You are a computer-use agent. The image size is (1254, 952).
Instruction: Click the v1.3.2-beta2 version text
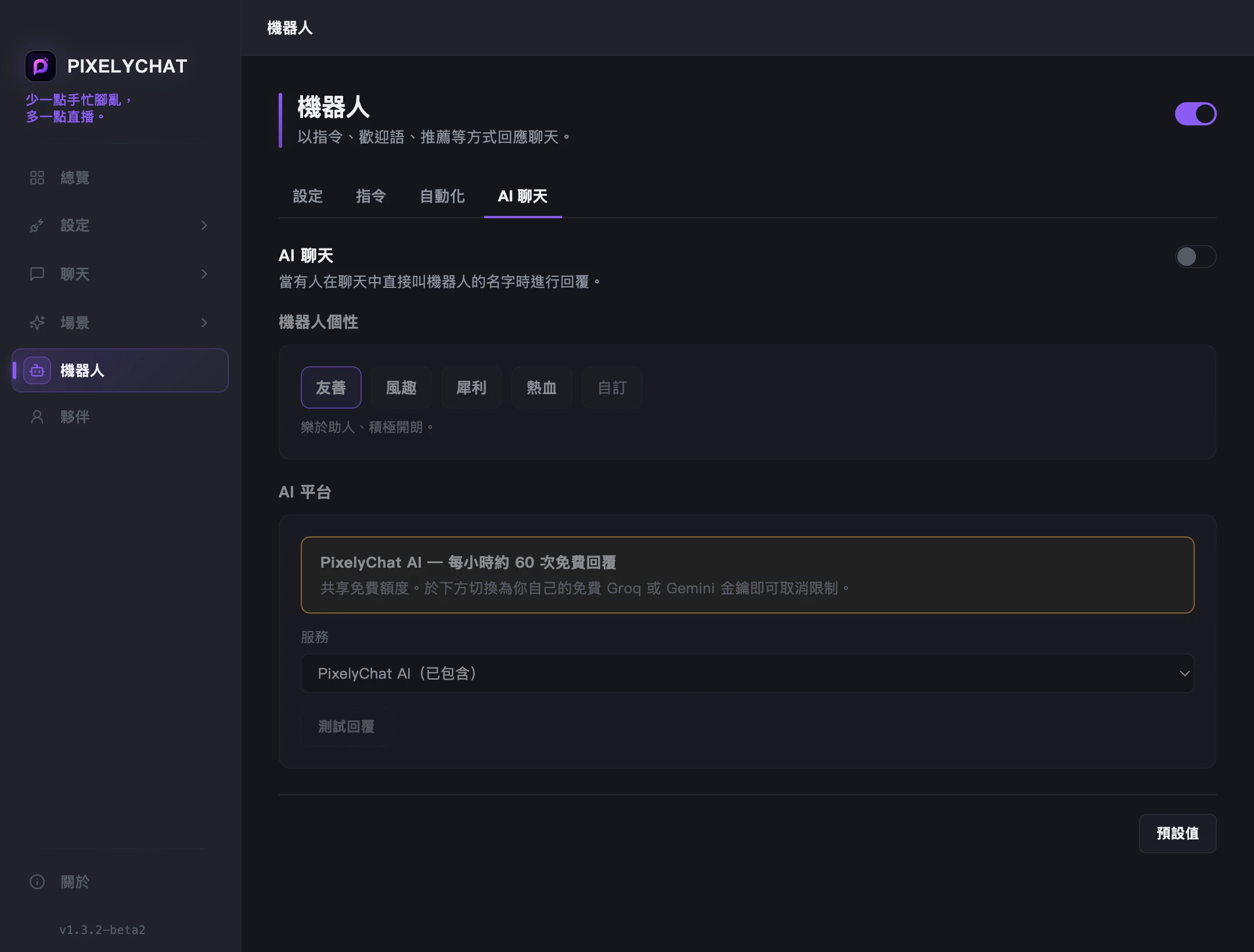102,930
